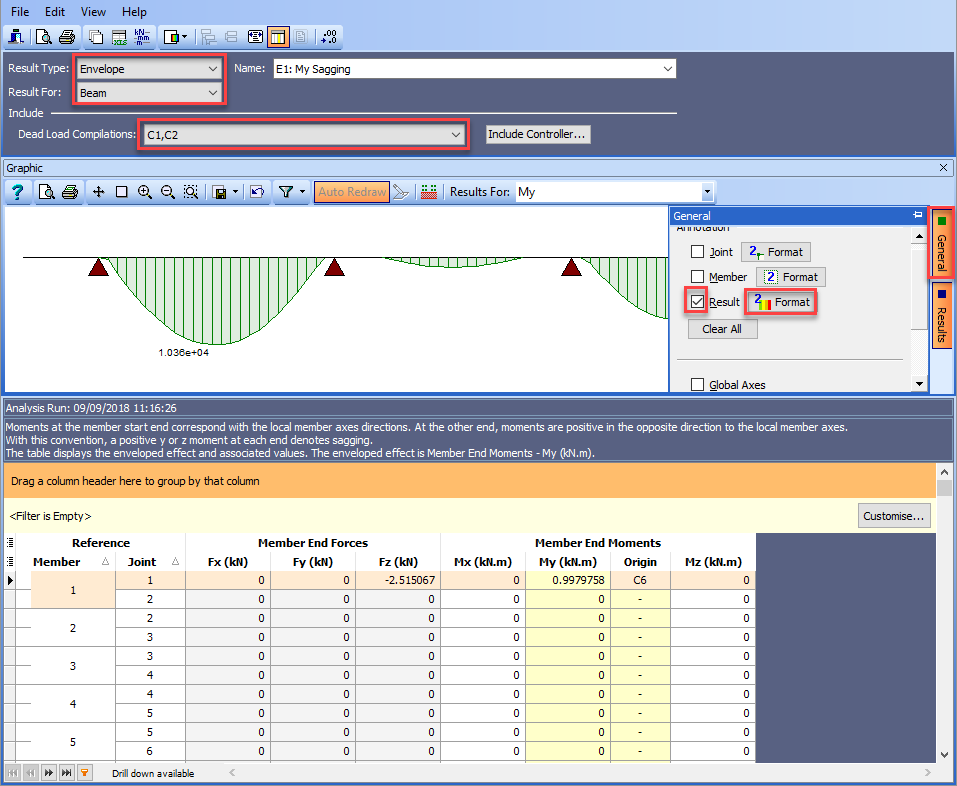
Task: Export table to XLS spreadsheet
Action: coord(119,37)
